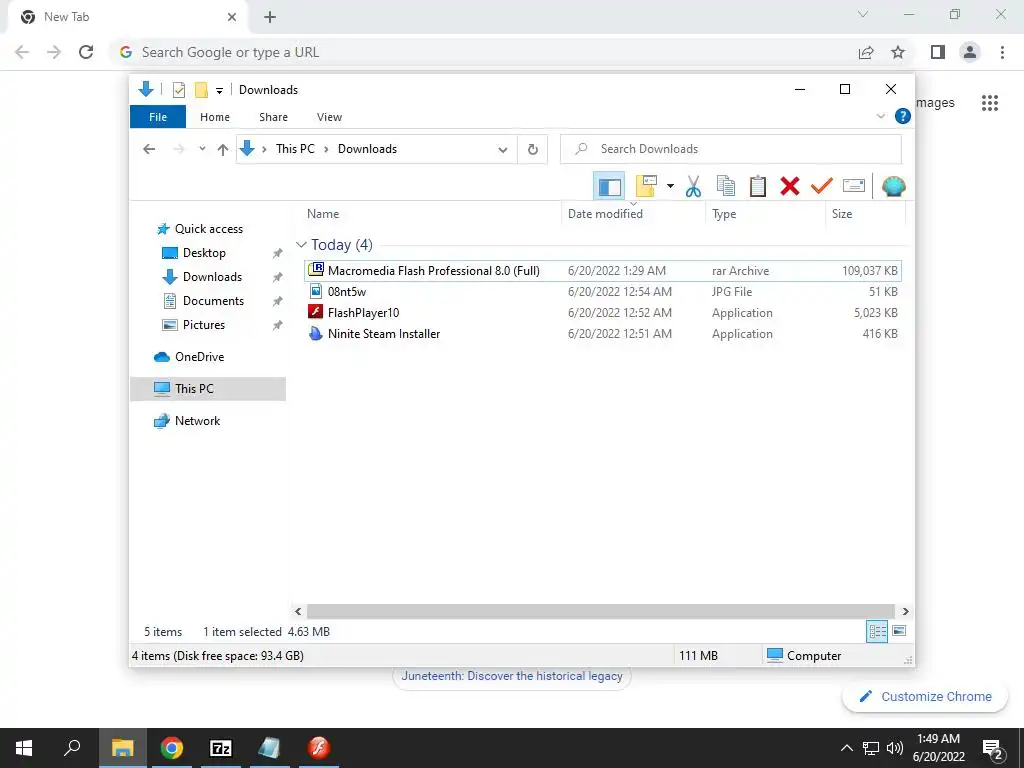Open the File menu tab

coord(158,117)
